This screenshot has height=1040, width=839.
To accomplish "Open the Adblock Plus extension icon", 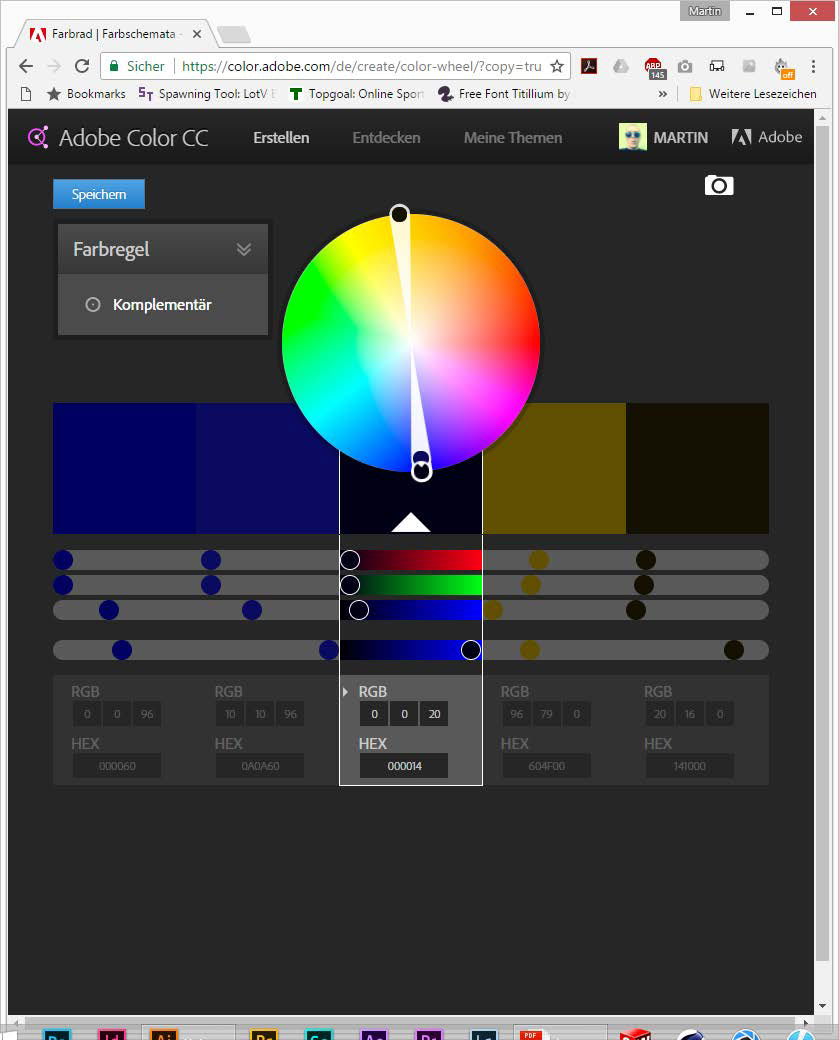I will (x=654, y=68).
